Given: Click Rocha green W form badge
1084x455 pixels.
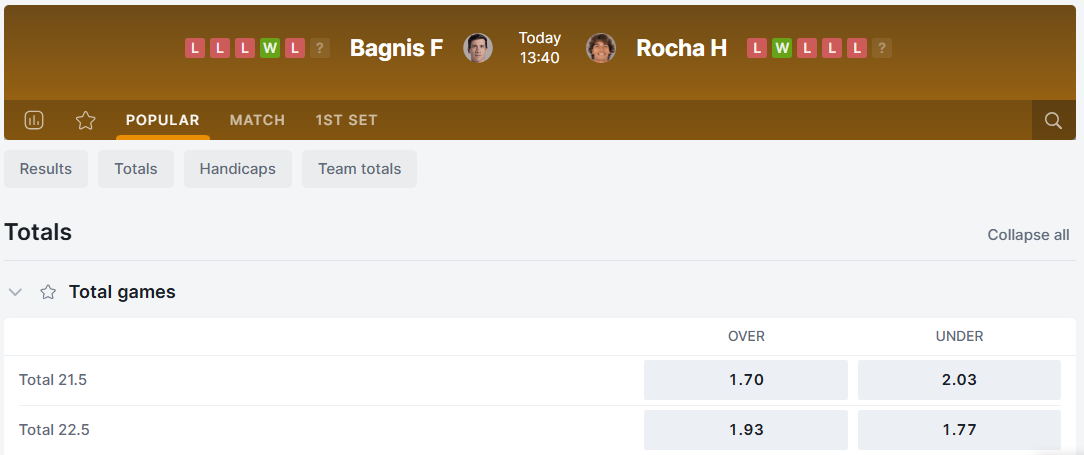Looking at the screenshot, I should [x=782, y=48].
